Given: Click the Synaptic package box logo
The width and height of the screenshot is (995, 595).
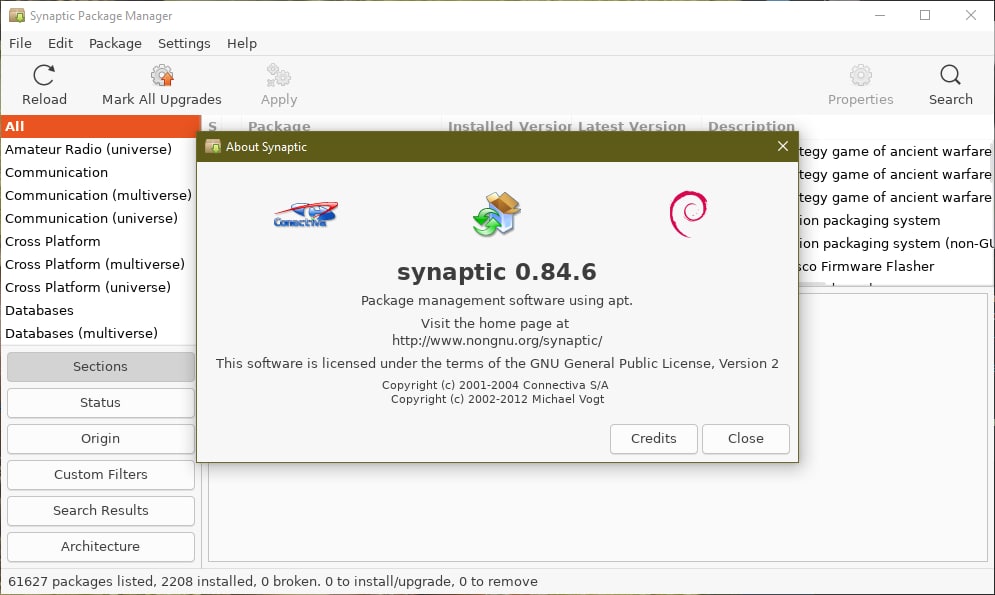Looking at the screenshot, I should 496,214.
